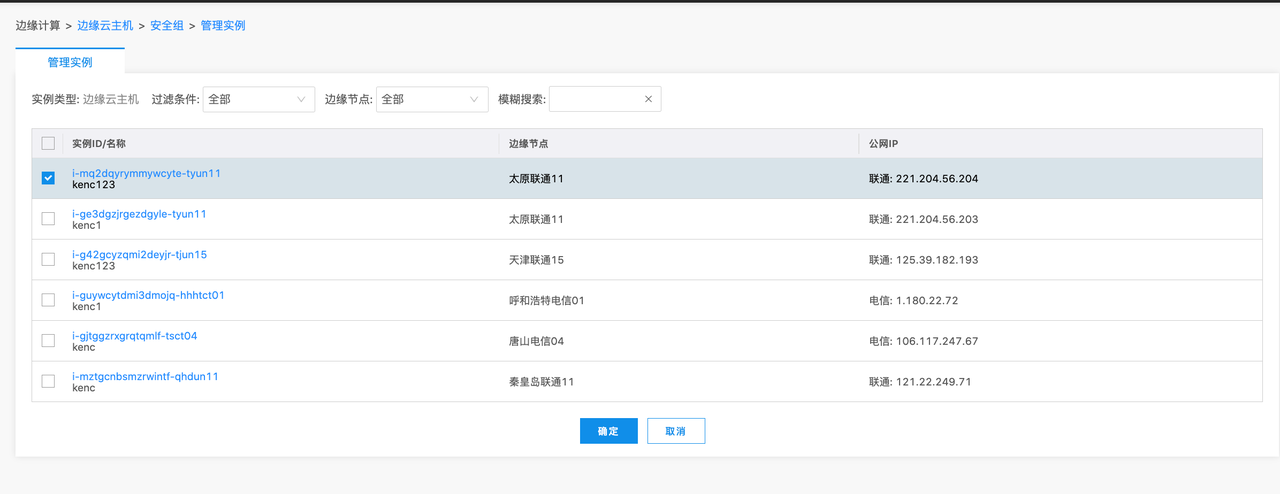
Task: Focus the 模糊搜索 input field
Action: (x=594, y=99)
